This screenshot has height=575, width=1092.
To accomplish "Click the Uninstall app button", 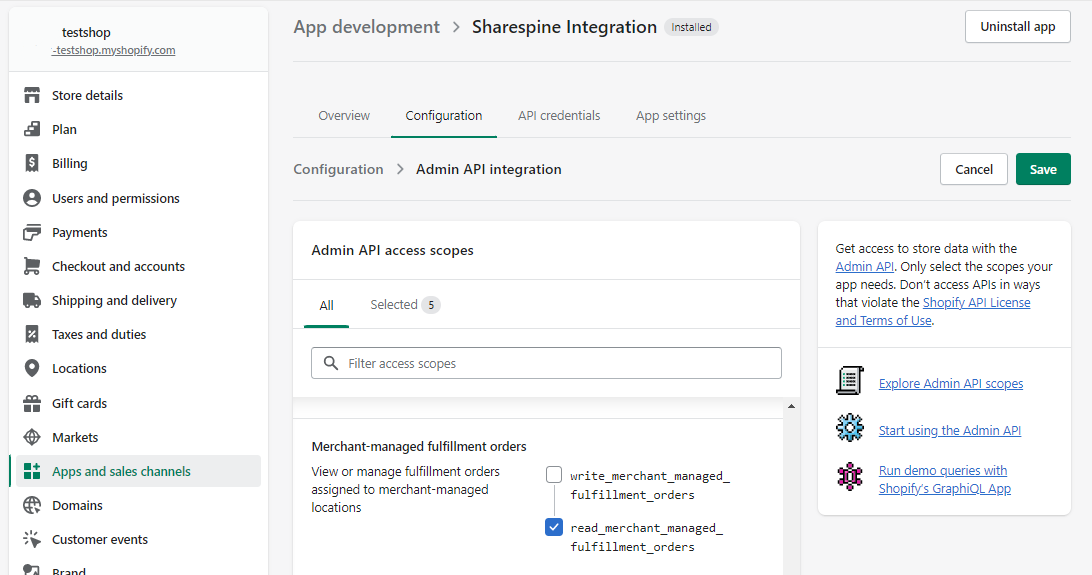I will click(1017, 27).
